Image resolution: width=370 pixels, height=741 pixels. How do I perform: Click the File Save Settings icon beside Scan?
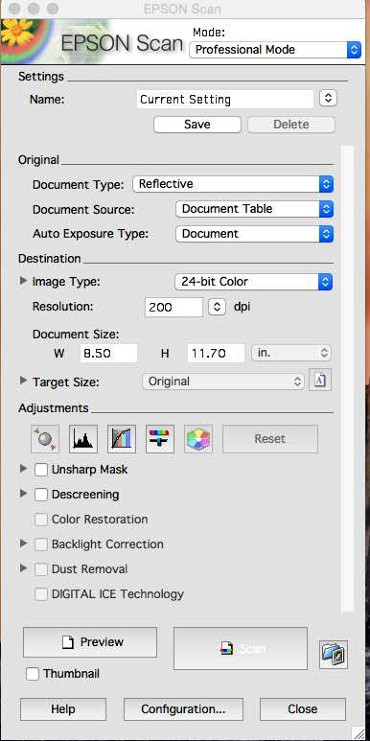coord(333,654)
